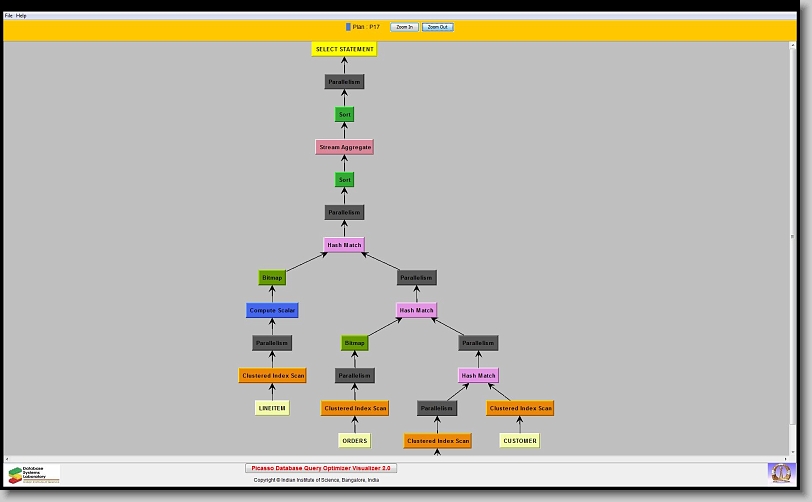Click the Picasso Database Query Optimizer Visualizer label
The height and width of the screenshot is (502, 812).
click(x=321, y=468)
